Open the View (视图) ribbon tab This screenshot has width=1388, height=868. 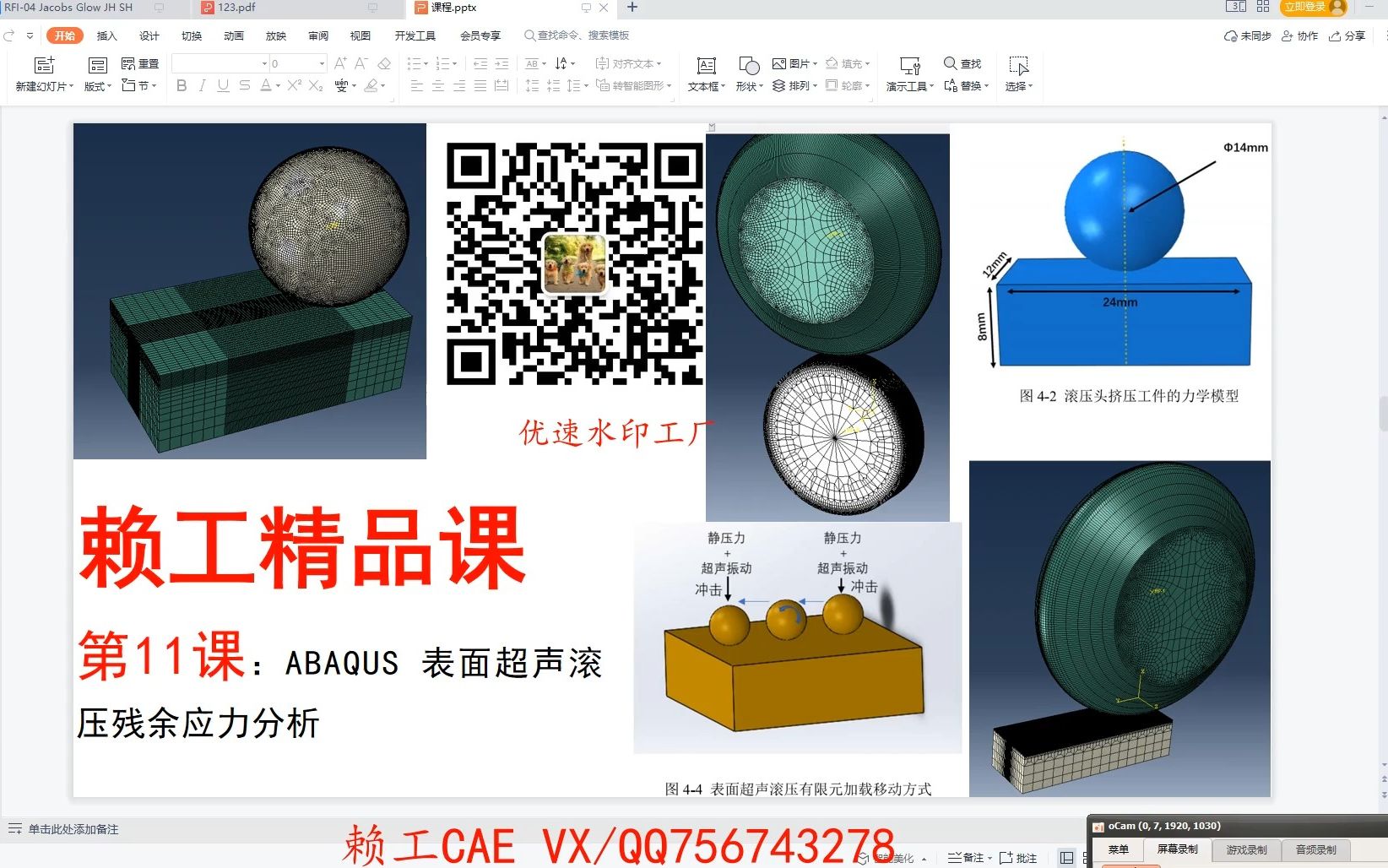point(361,35)
